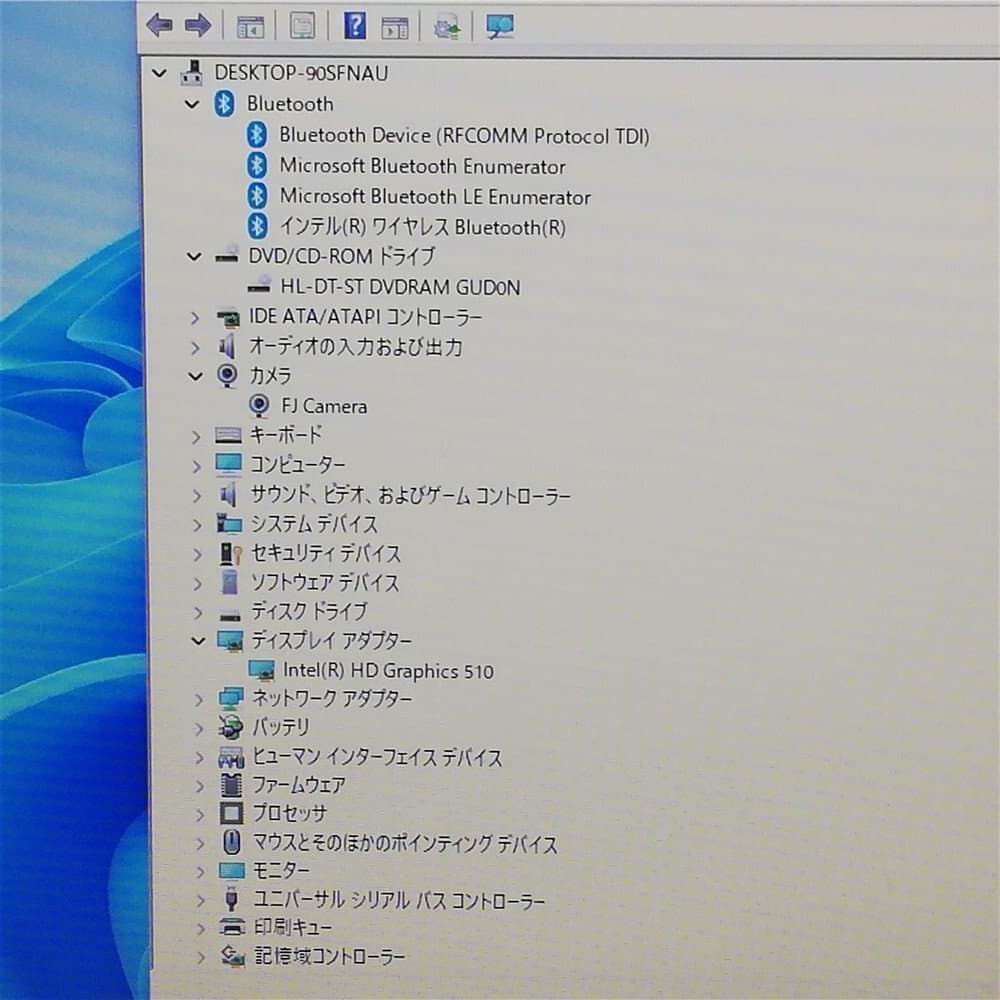1000x1000 pixels.
Task: Click the ディスプレイ アダプター category icon
Action: pyautogui.click(x=230, y=641)
